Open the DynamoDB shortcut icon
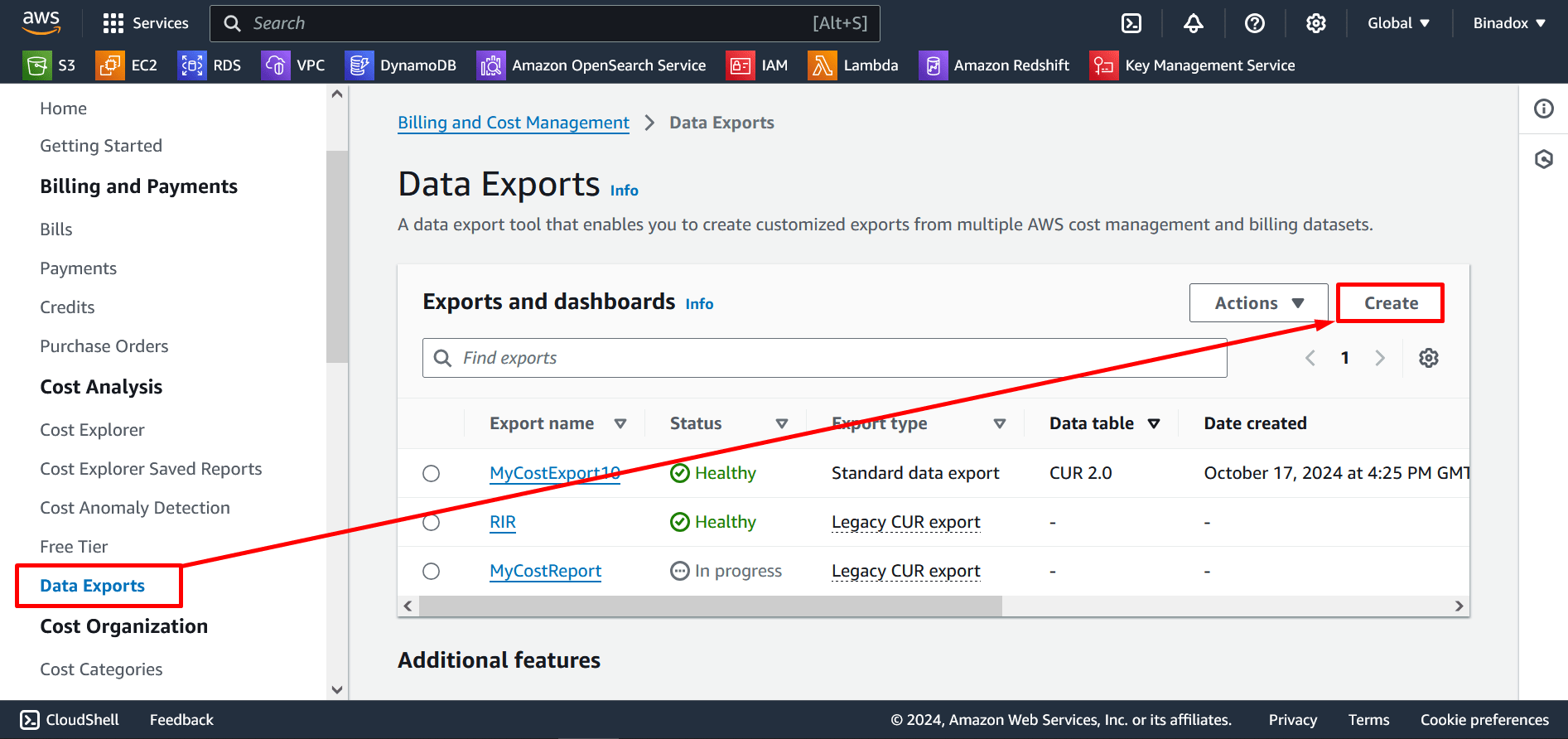The height and width of the screenshot is (739, 1568). 359,65
